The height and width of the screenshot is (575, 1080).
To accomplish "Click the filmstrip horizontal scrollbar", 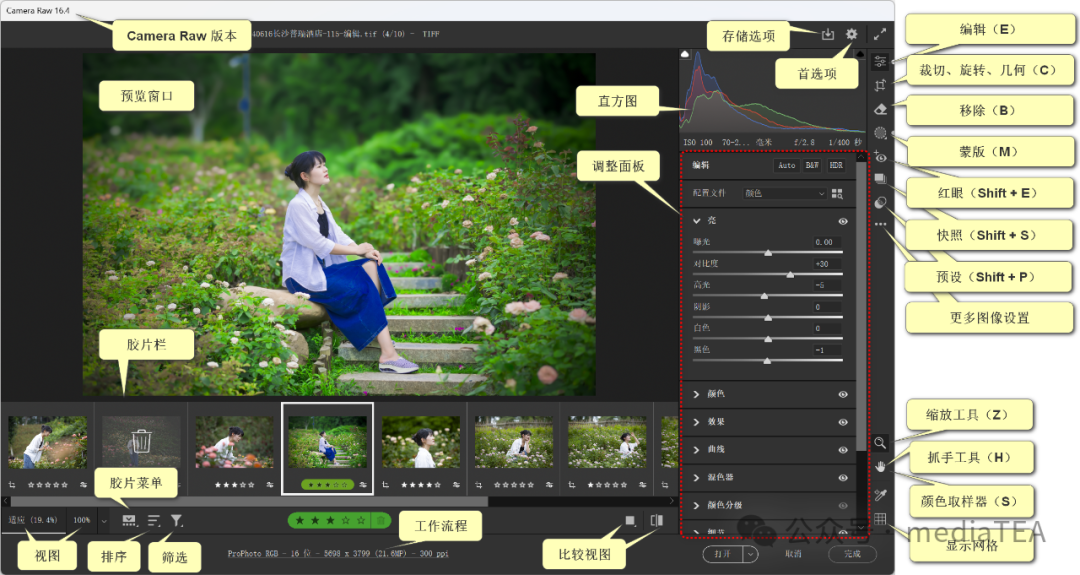I will [x=249, y=501].
